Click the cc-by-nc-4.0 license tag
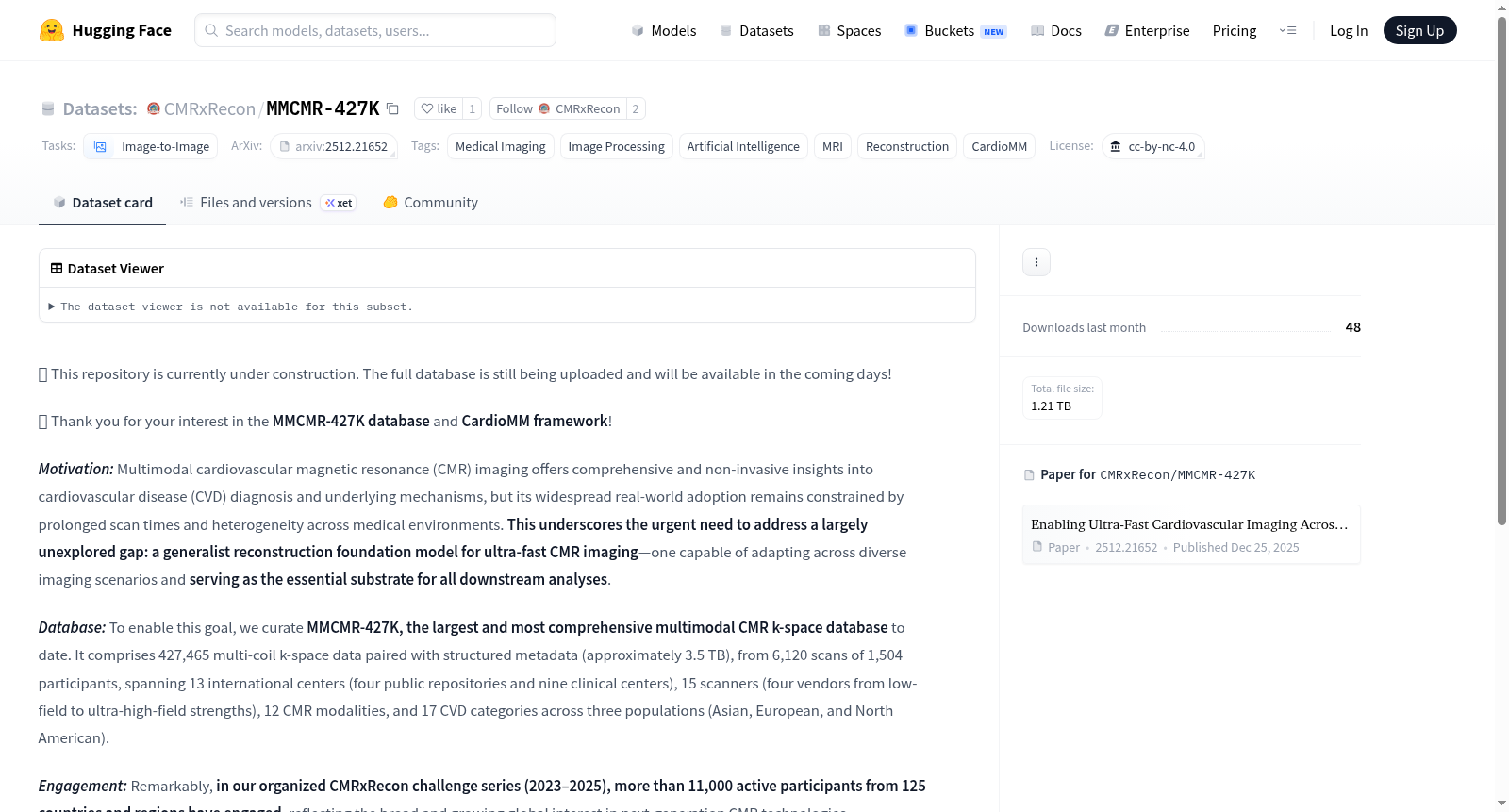This screenshot has width=1509, height=812. 1153,146
